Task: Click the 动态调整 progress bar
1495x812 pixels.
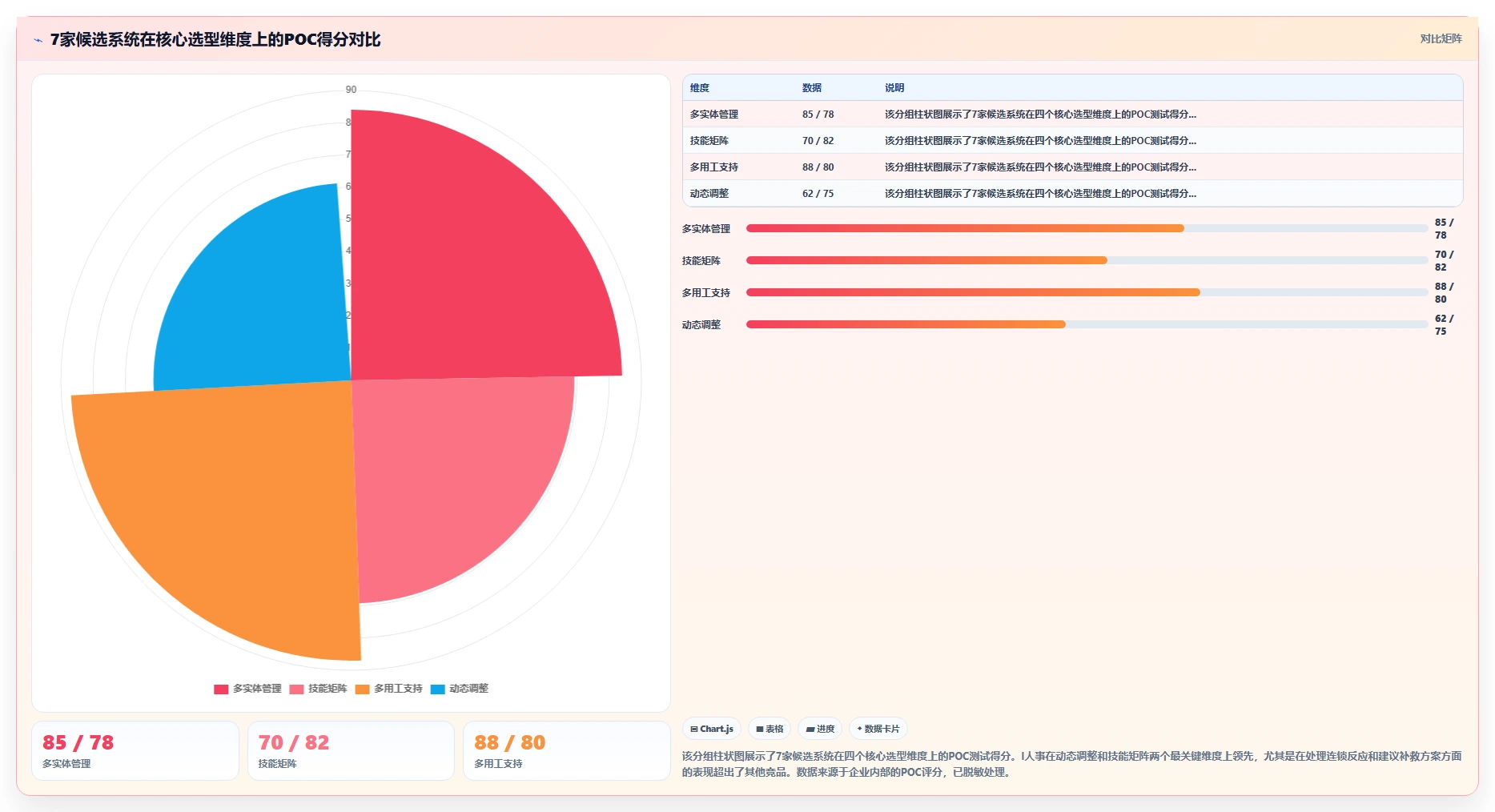Action: (1087, 324)
